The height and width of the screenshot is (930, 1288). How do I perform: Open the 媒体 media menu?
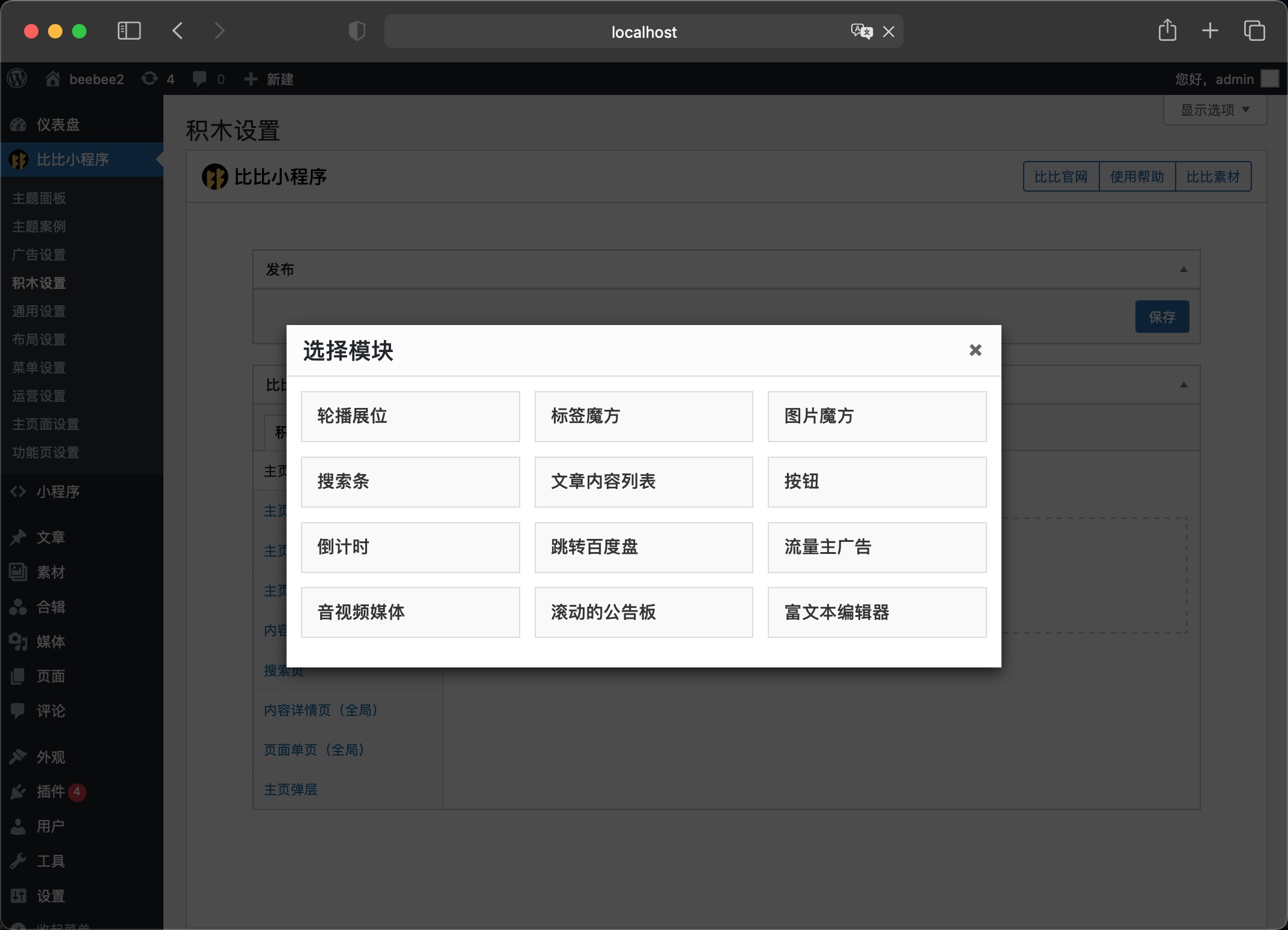click(82, 642)
